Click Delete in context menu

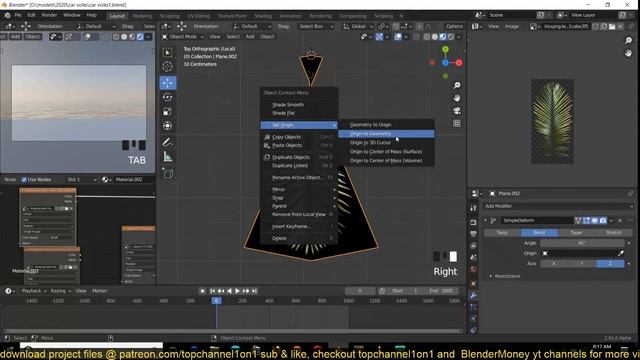(x=299, y=238)
